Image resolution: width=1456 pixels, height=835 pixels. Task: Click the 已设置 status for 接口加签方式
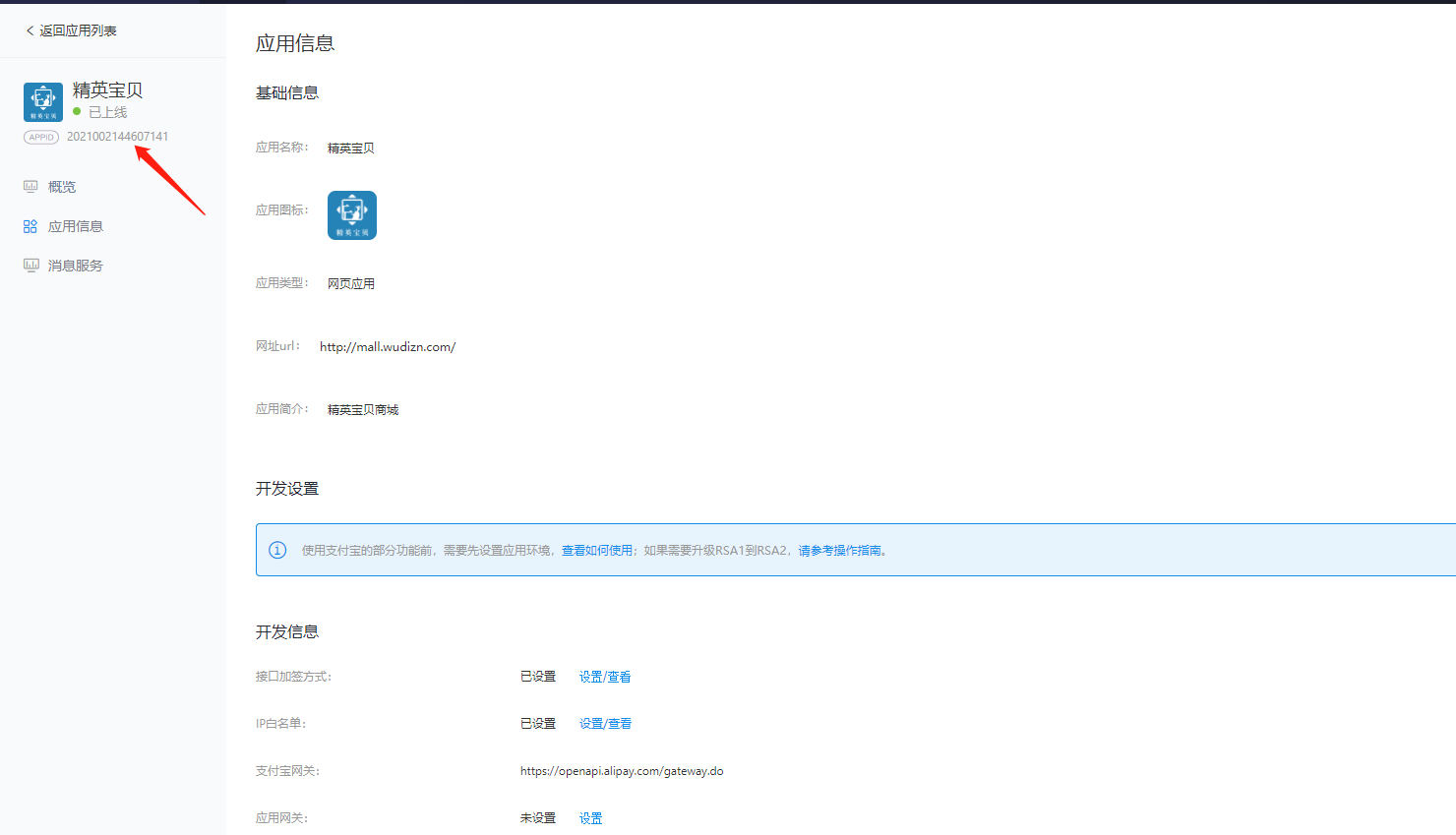click(x=538, y=677)
